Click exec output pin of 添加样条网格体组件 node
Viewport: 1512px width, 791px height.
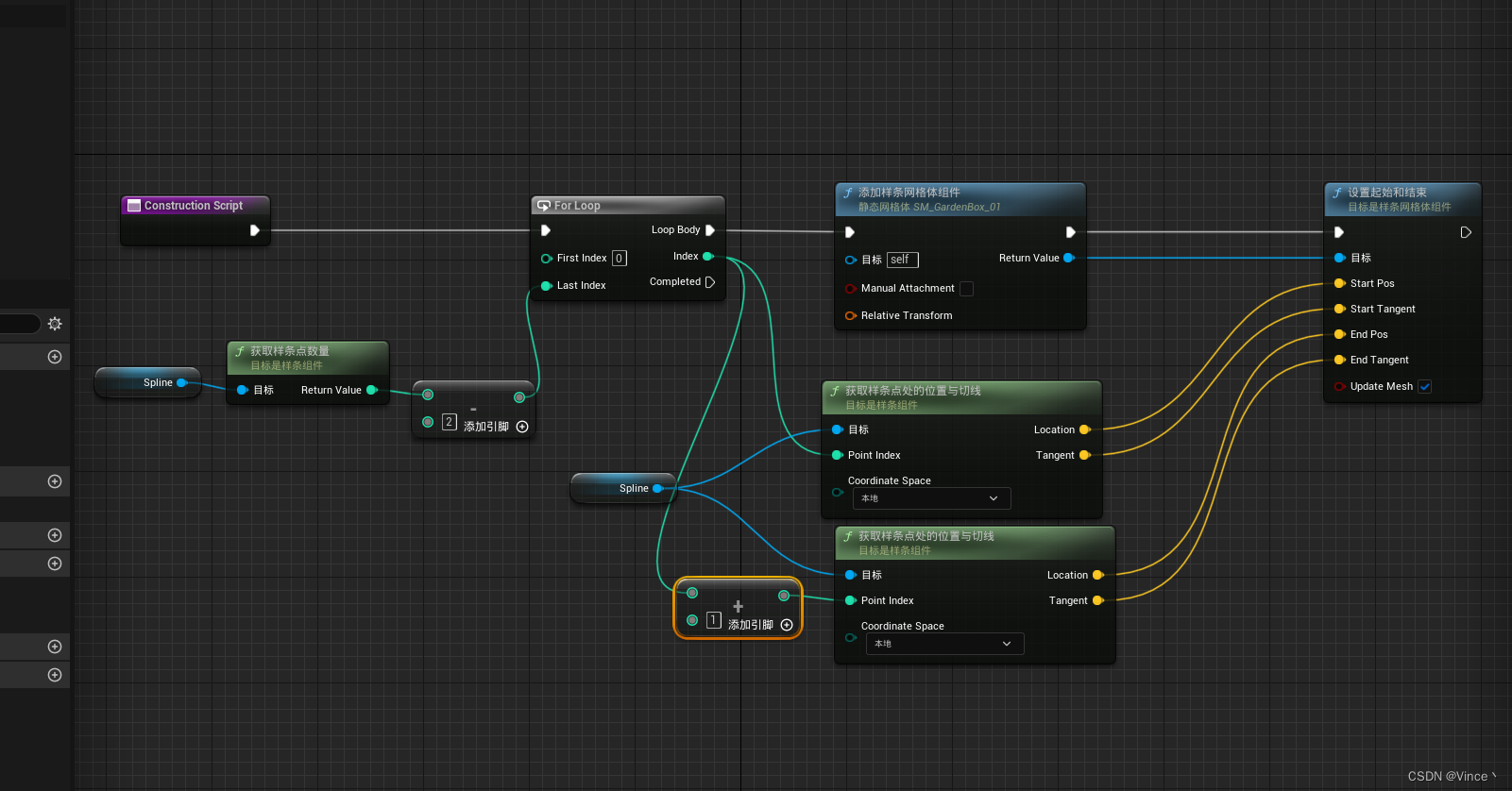(1070, 232)
